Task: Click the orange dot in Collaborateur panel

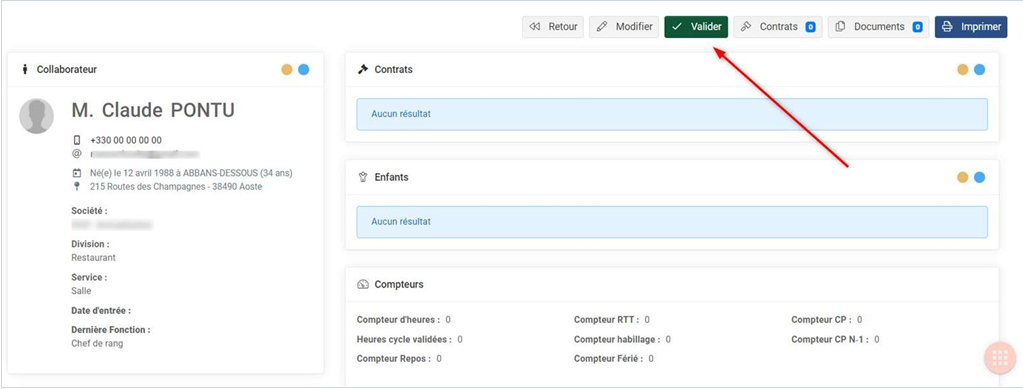Action: pos(287,69)
